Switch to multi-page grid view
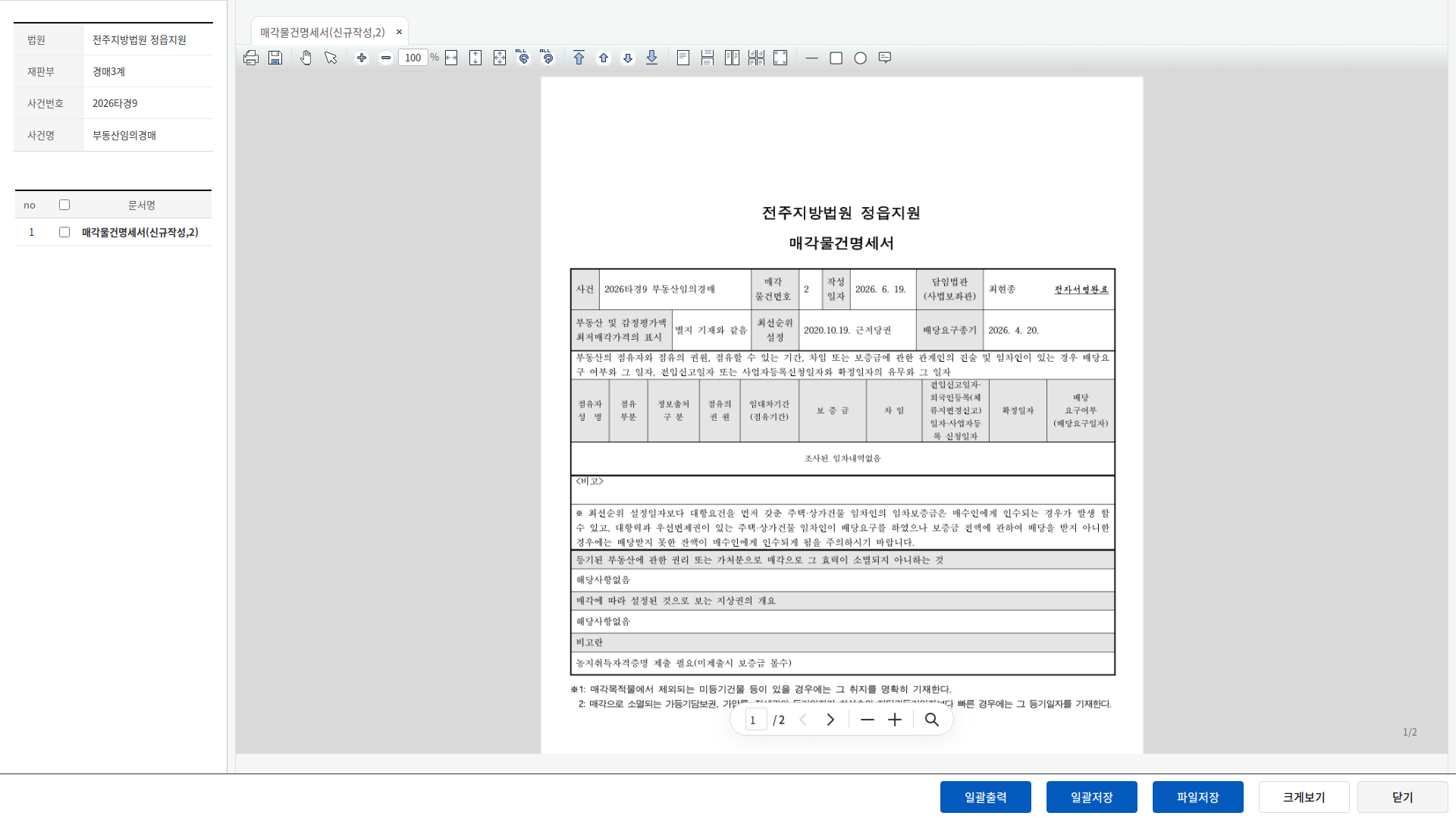The width and height of the screenshot is (1456, 819). (x=756, y=58)
